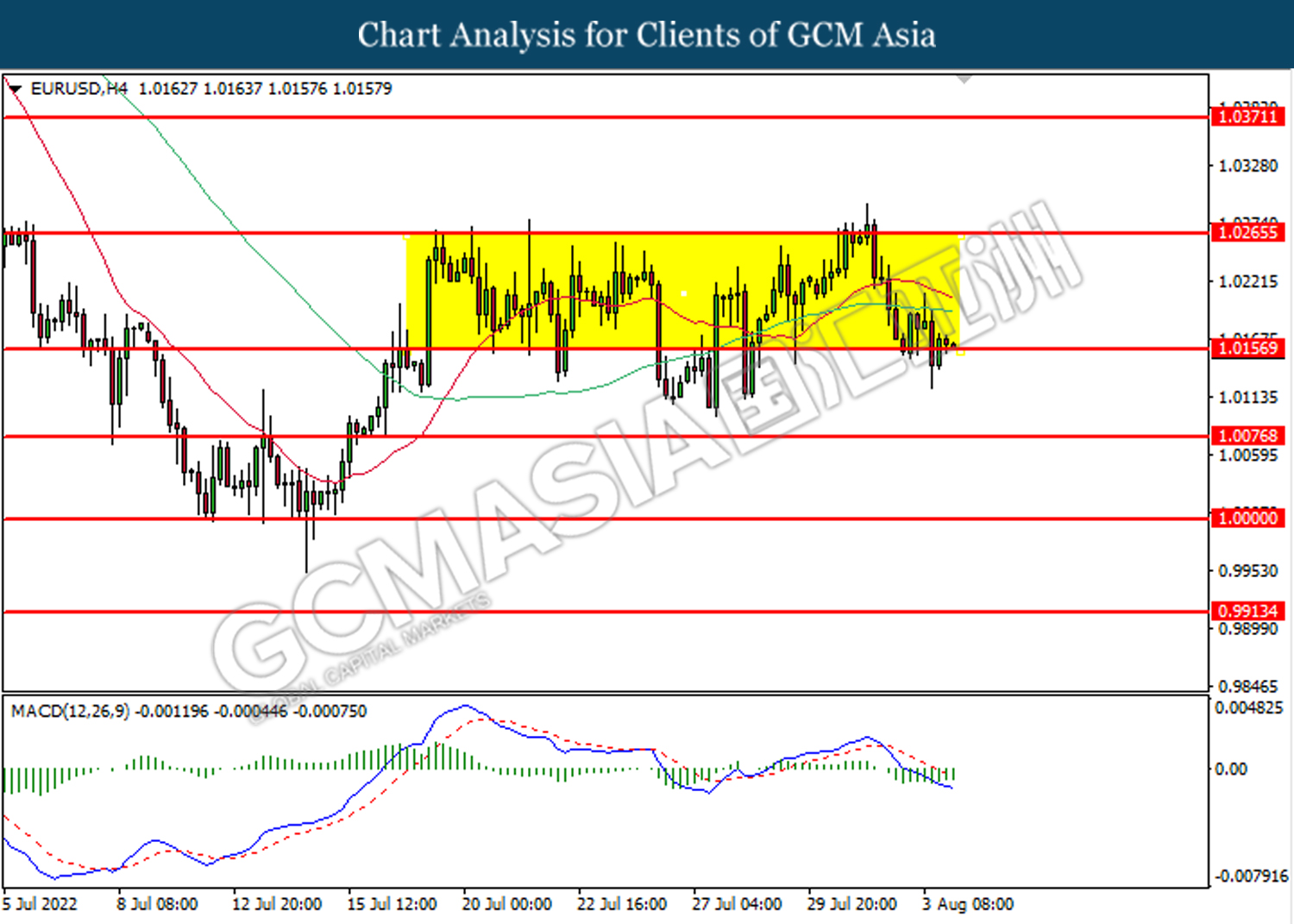This screenshot has height=924, width=1294.
Task: Click the 22 Jul 16:00 time label
Action: (x=622, y=904)
